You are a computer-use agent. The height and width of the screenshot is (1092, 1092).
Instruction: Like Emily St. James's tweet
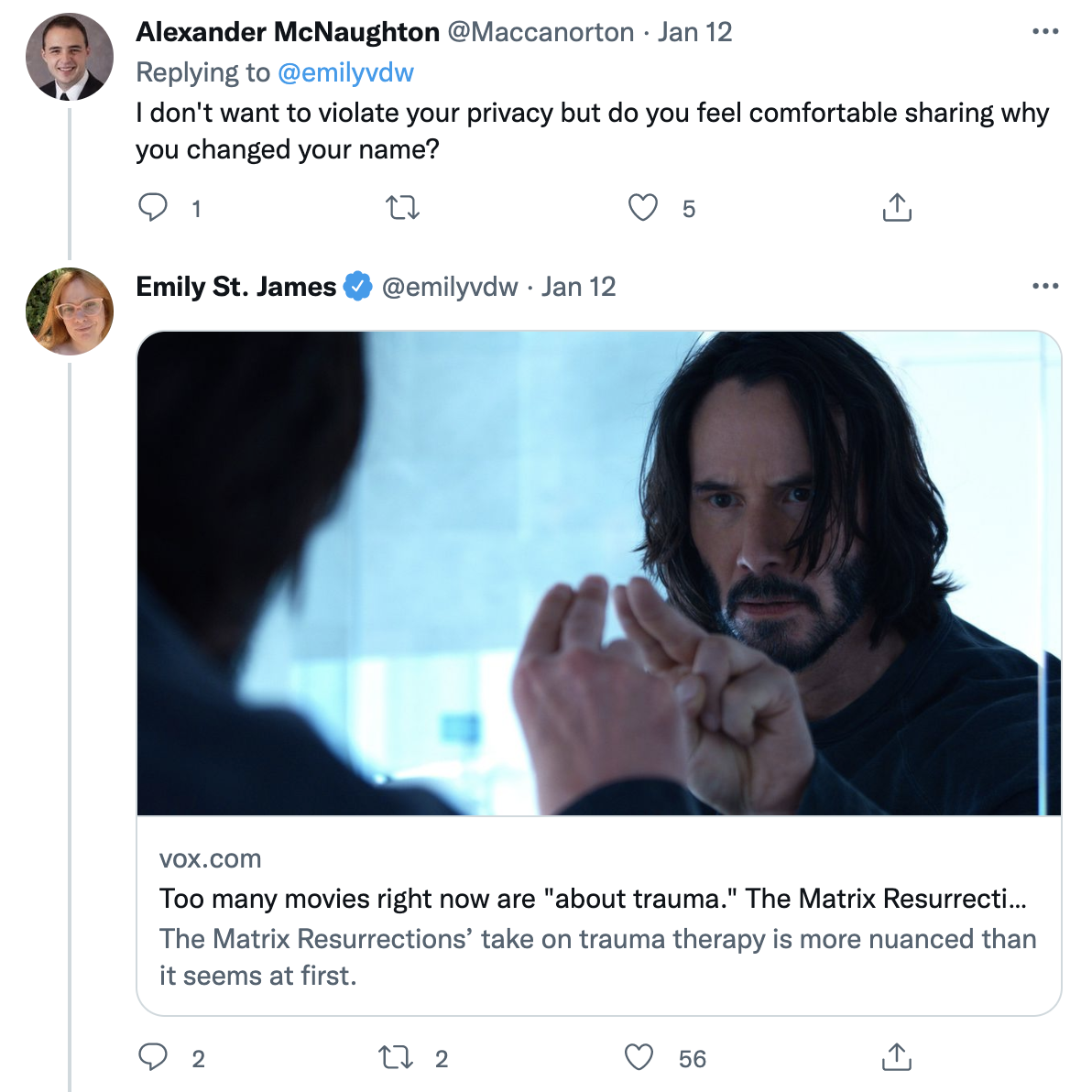tap(639, 1058)
